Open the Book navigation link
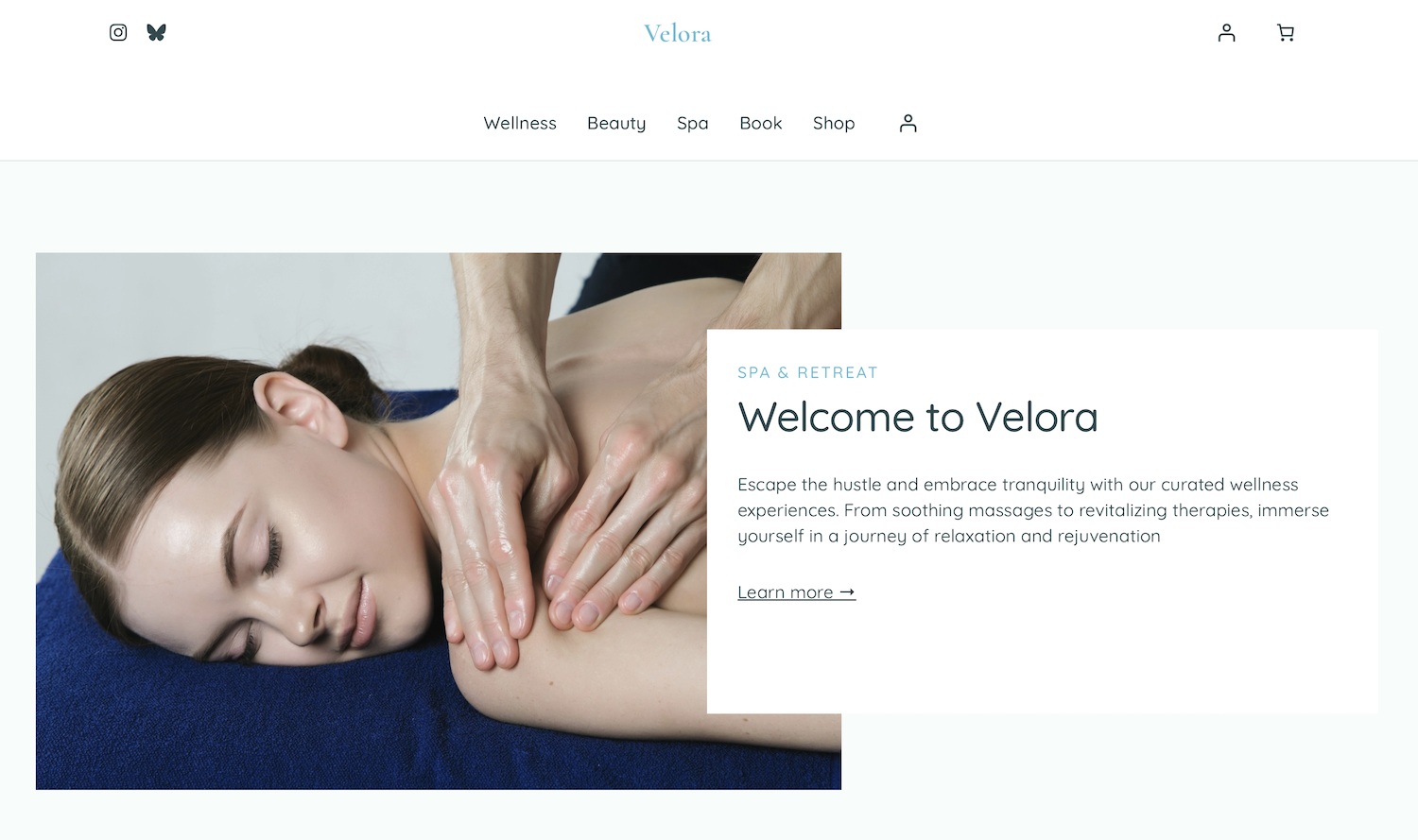 pyautogui.click(x=761, y=123)
